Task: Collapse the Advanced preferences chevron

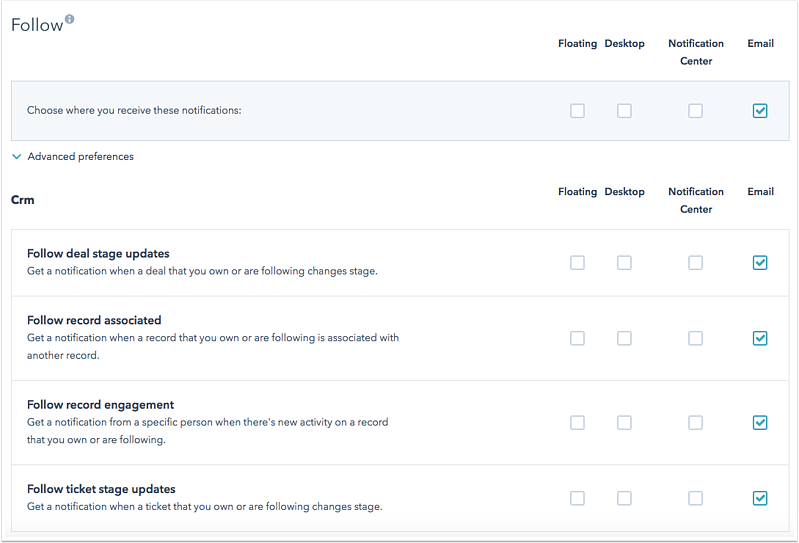Action: click(17, 157)
